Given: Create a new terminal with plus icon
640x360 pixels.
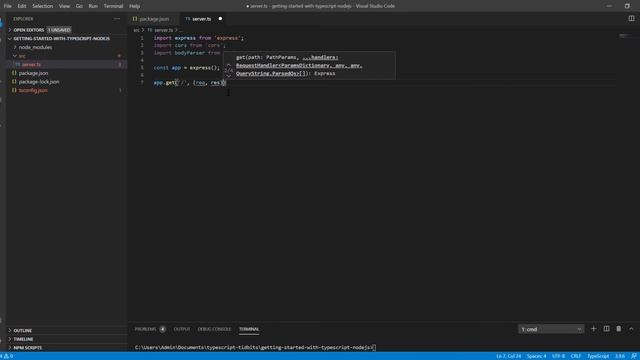Looking at the screenshot, I should coord(593,329).
